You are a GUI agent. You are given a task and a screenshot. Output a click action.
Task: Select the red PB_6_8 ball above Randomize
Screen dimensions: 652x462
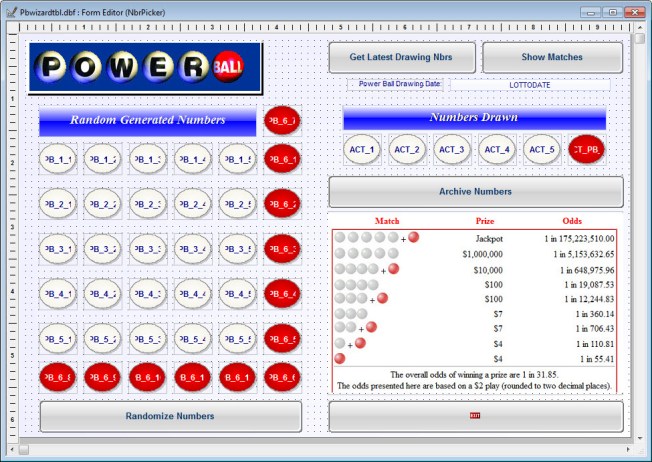click(58, 377)
